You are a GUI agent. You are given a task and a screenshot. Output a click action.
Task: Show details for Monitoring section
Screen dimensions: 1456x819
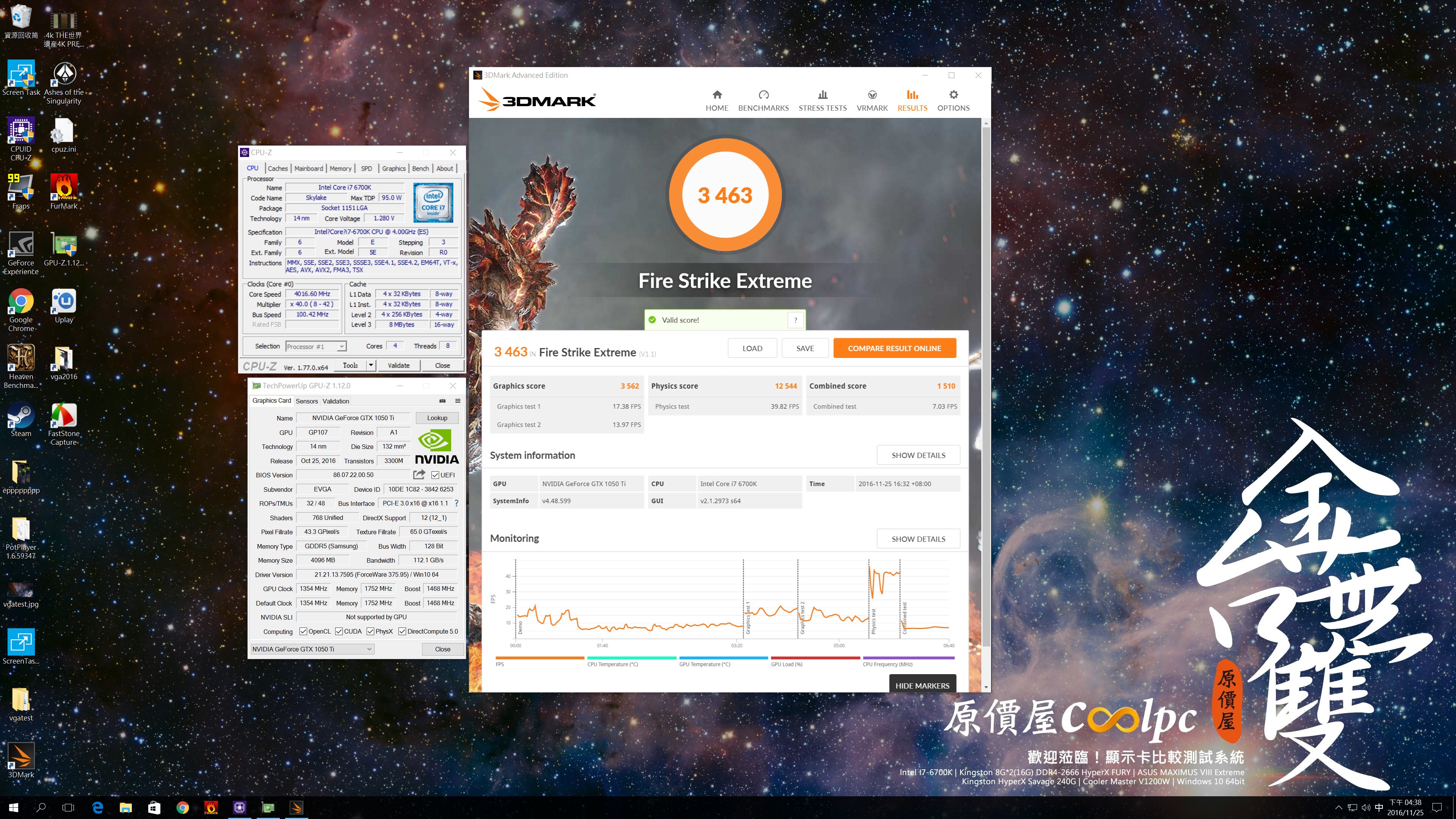click(x=918, y=539)
